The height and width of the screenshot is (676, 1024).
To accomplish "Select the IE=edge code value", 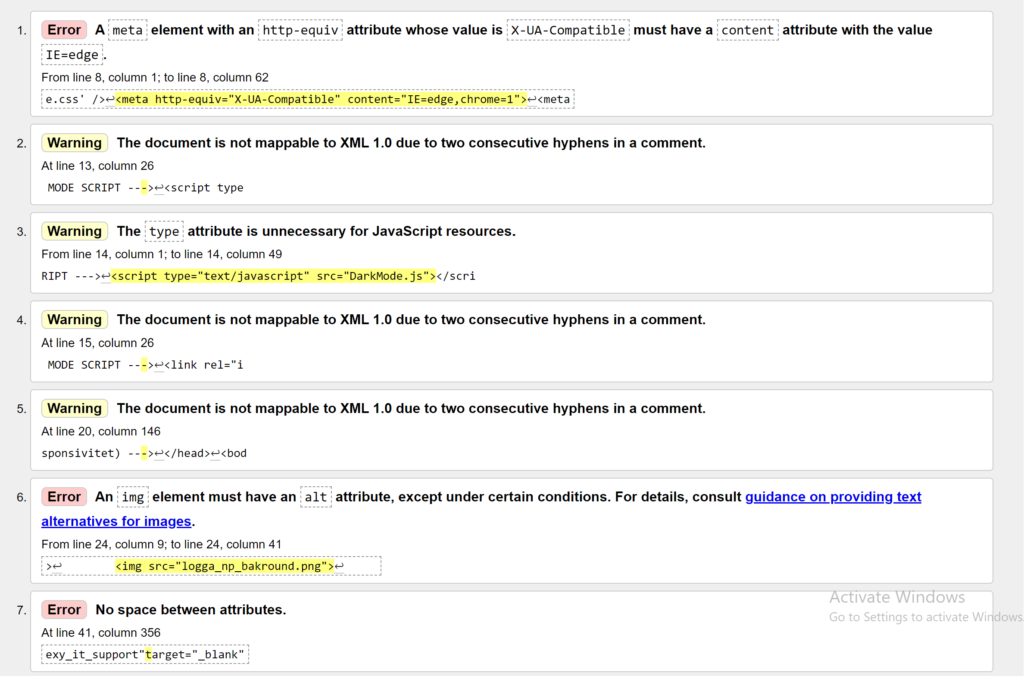I will click(72, 55).
